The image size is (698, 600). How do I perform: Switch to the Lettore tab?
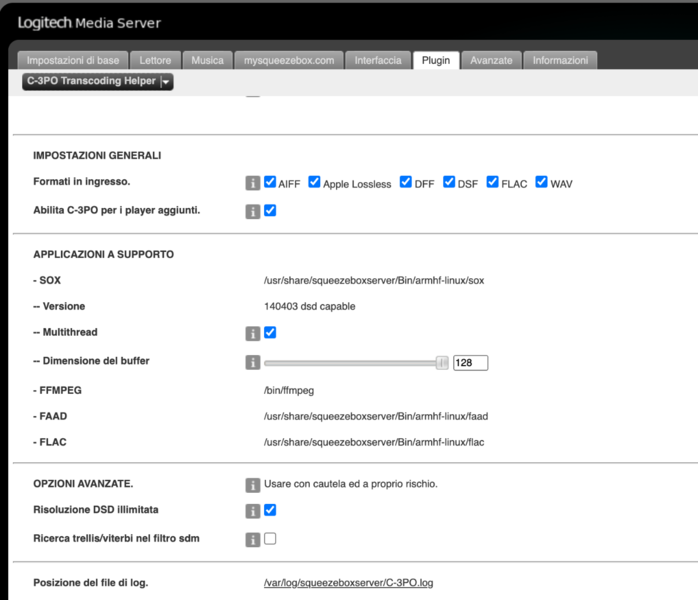[155, 60]
